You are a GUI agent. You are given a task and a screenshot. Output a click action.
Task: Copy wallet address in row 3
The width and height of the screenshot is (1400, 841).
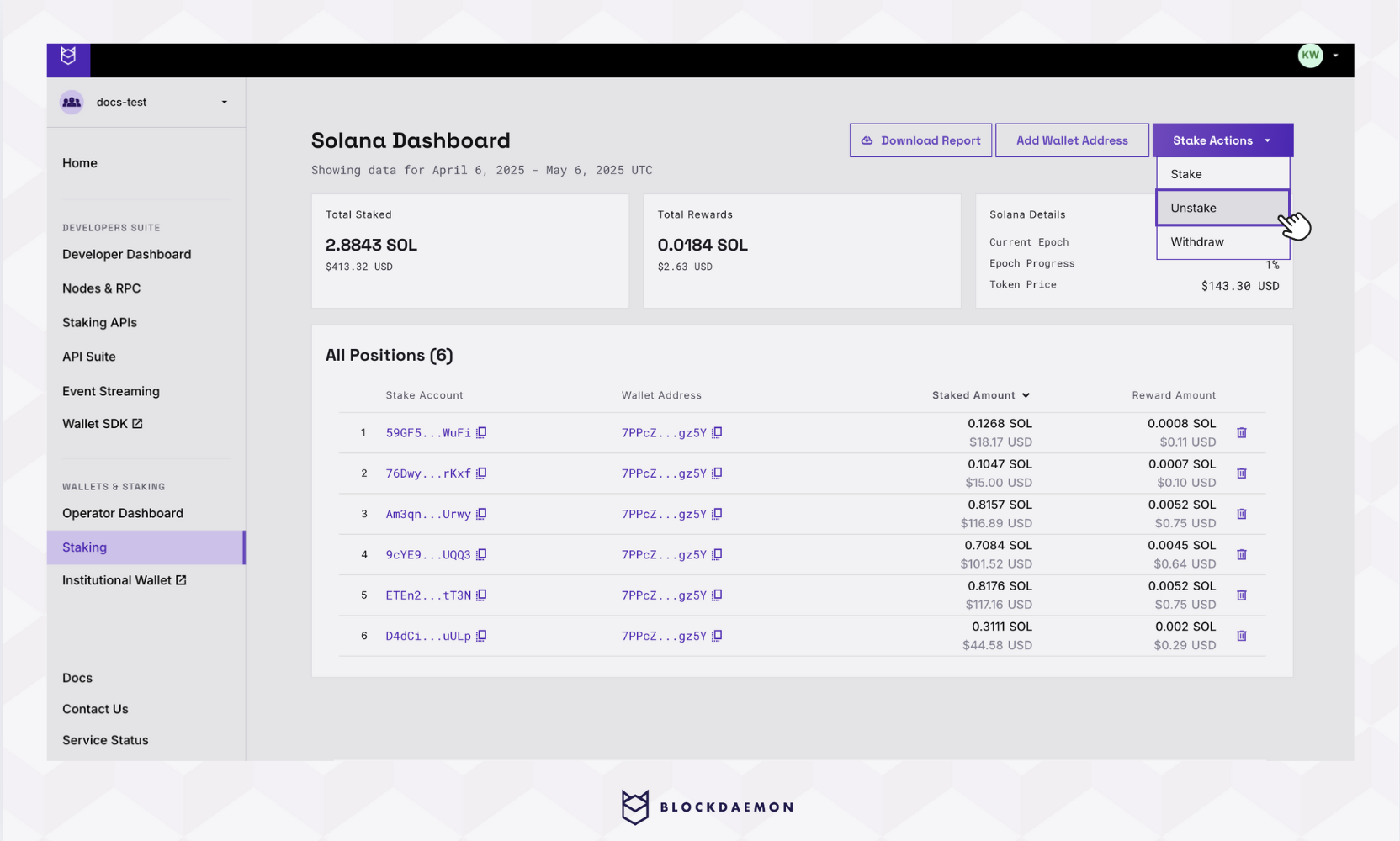pyautogui.click(x=717, y=514)
